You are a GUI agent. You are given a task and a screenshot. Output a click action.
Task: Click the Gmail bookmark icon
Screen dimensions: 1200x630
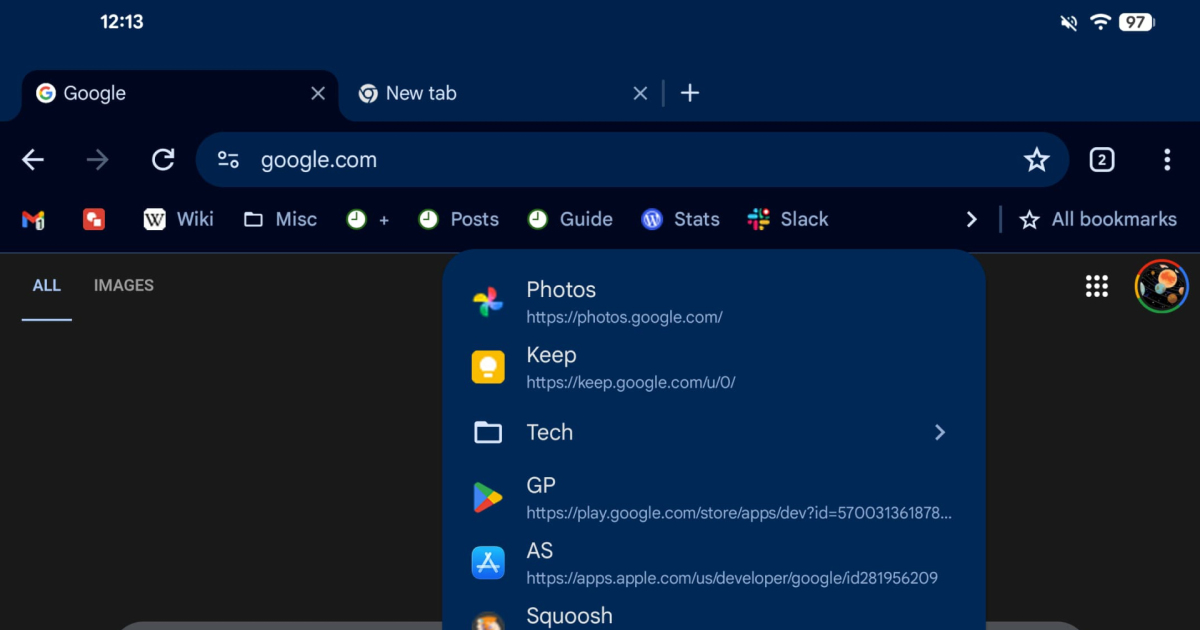coord(33,220)
